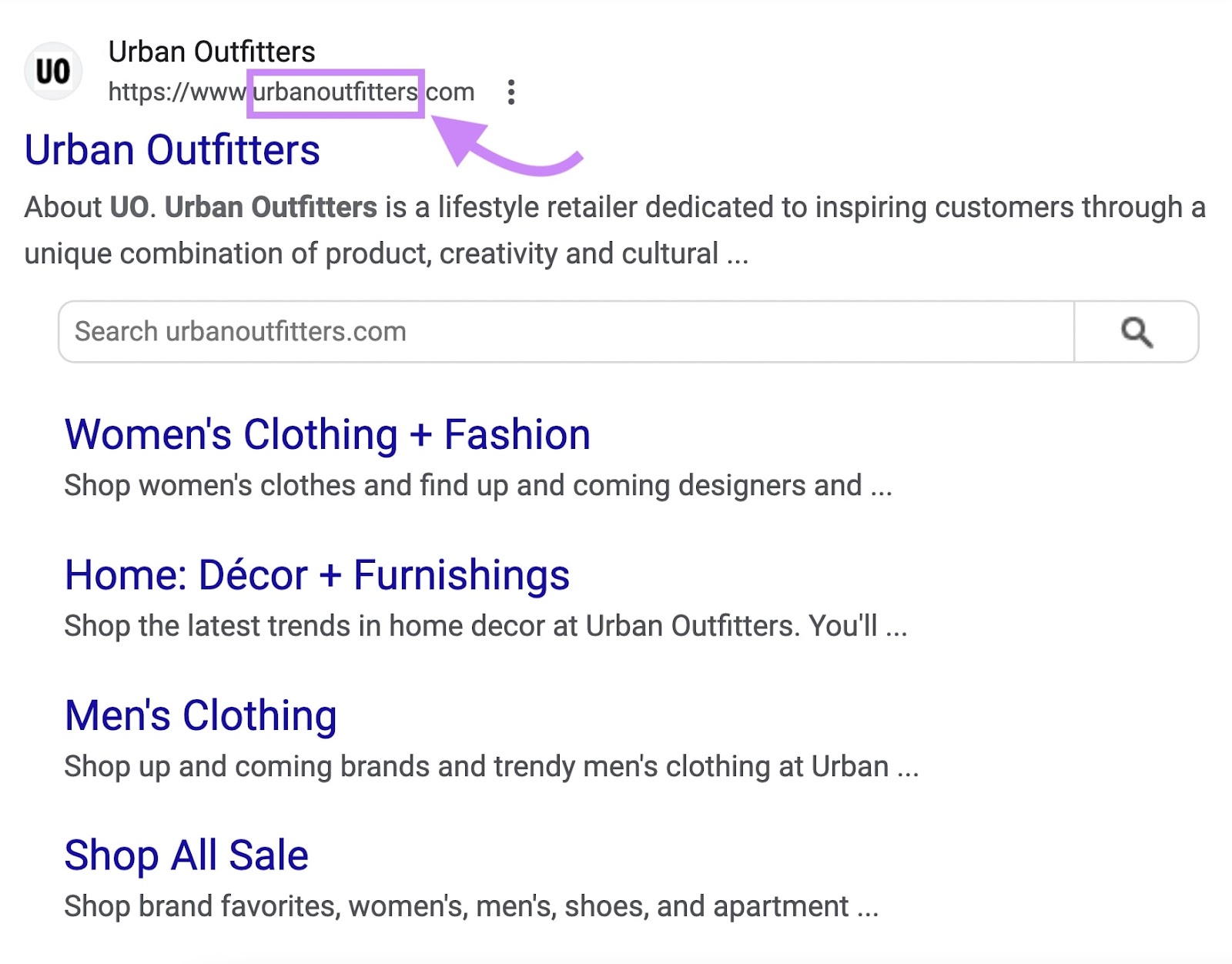Click the highlighted urbanoutfitters domain box
Viewport: 1232px width, 964px height.
335,93
